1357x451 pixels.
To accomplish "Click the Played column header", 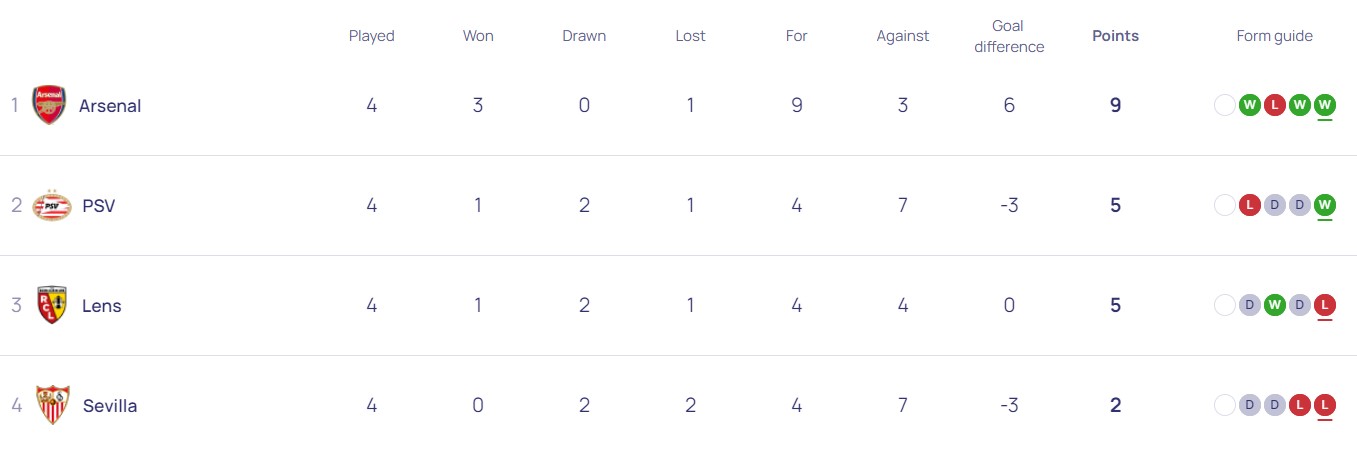I will [372, 36].
